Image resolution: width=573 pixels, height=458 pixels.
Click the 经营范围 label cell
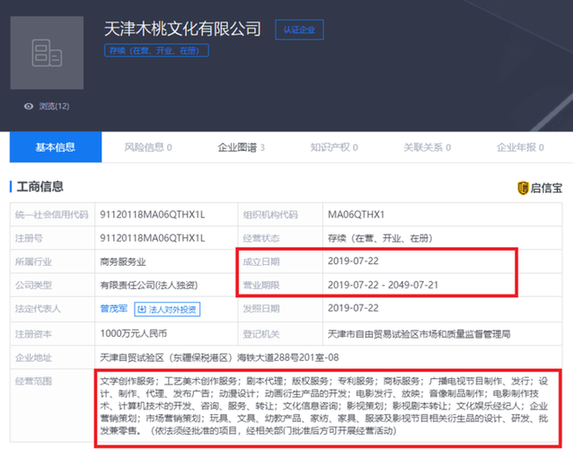click(52, 406)
